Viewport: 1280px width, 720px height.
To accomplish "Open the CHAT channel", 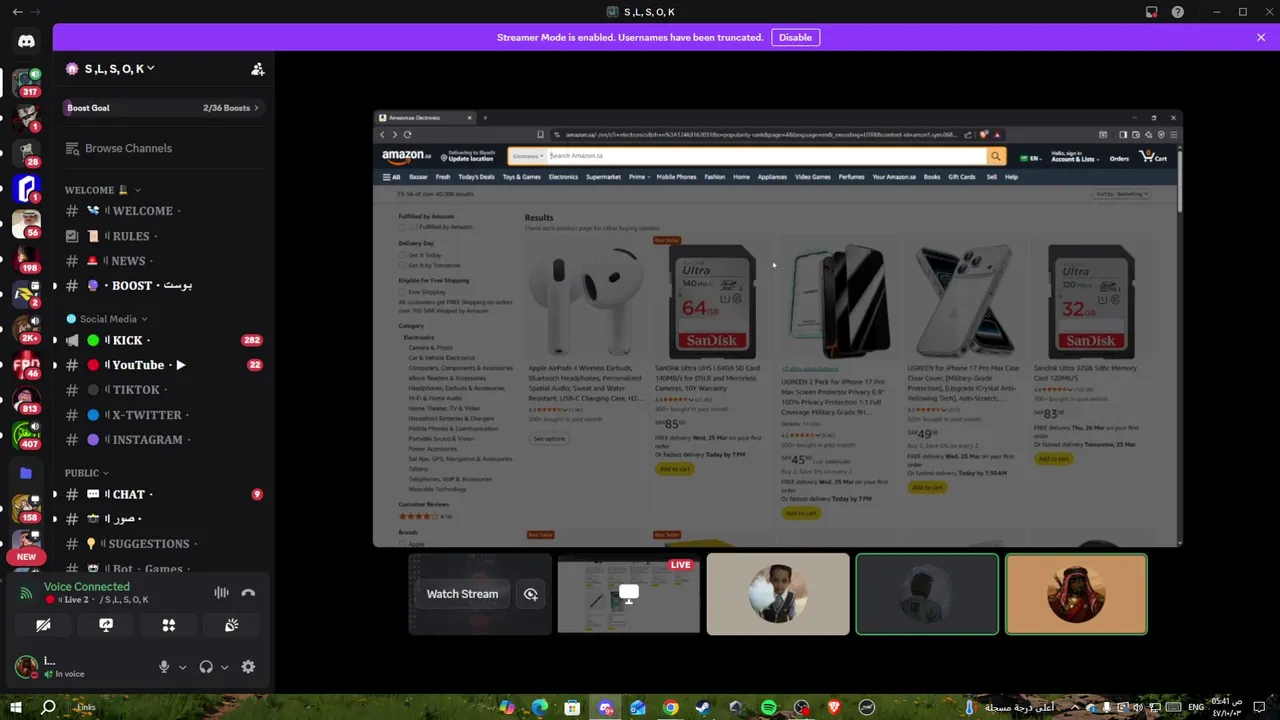I will click(x=163, y=494).
